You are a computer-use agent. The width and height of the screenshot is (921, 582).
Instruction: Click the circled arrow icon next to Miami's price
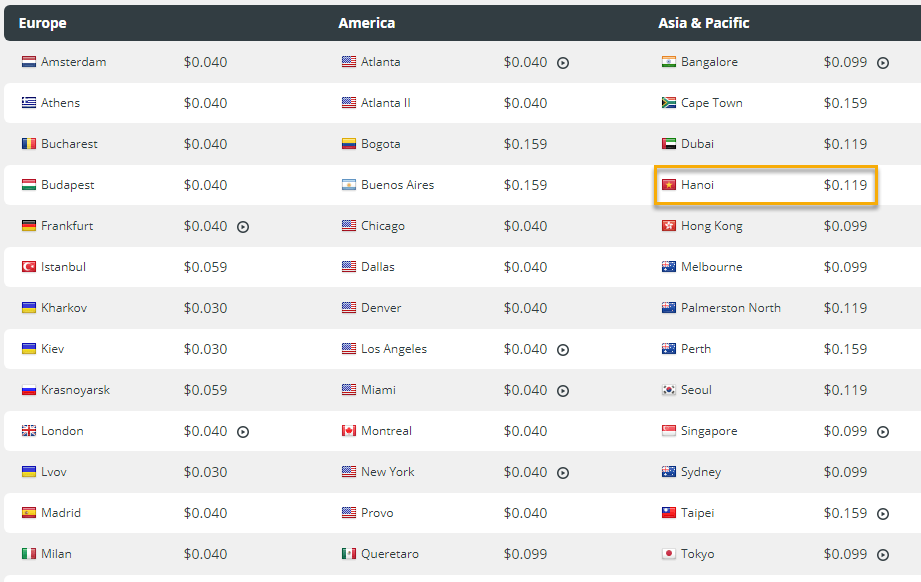[563, 390]
